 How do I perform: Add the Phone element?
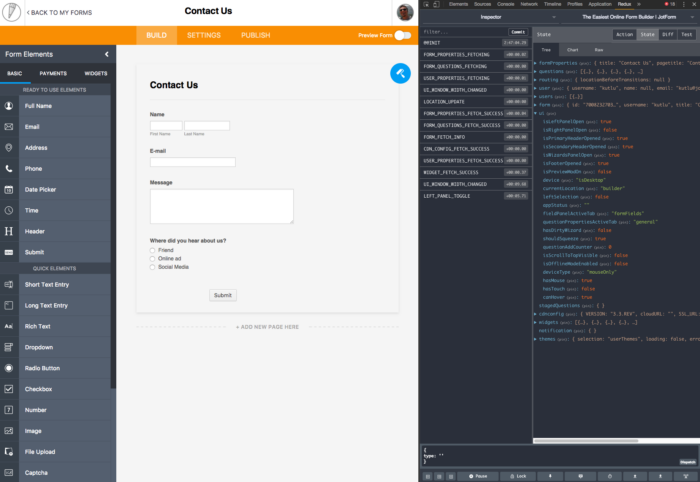(55, 169)
